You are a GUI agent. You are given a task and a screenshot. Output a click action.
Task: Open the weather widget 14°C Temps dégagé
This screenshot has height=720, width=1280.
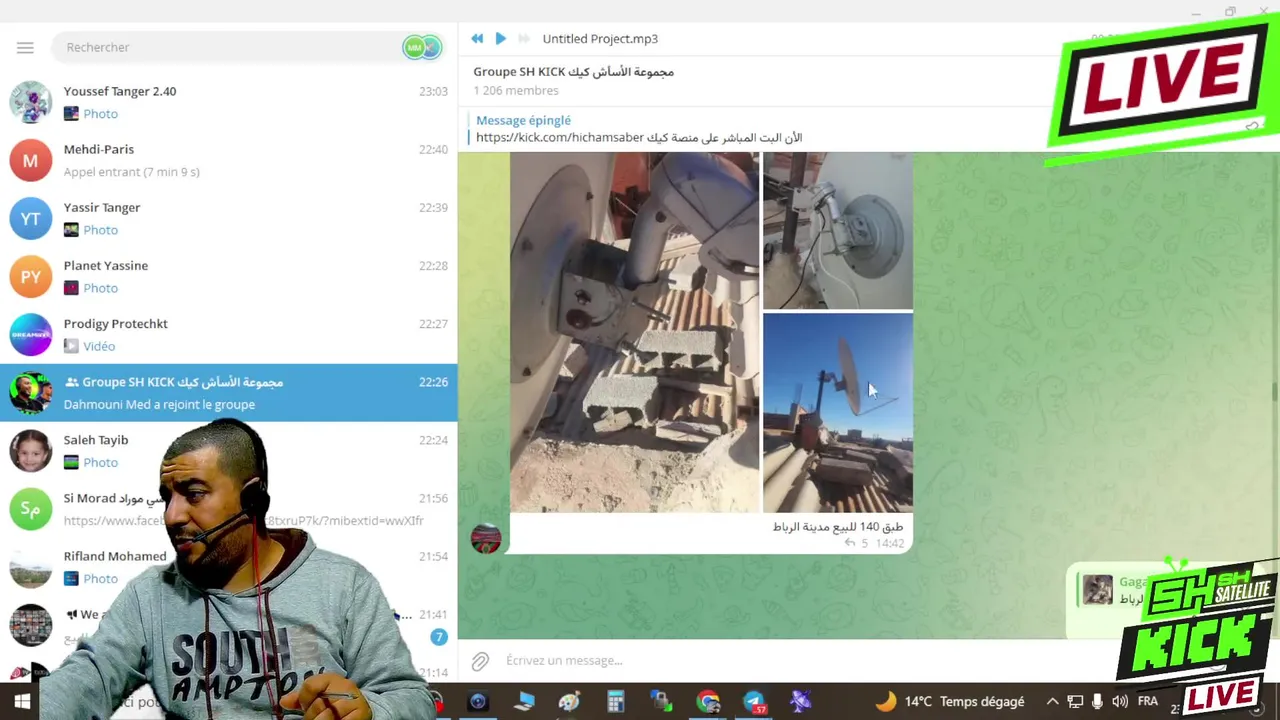click(x=950, y=701)
